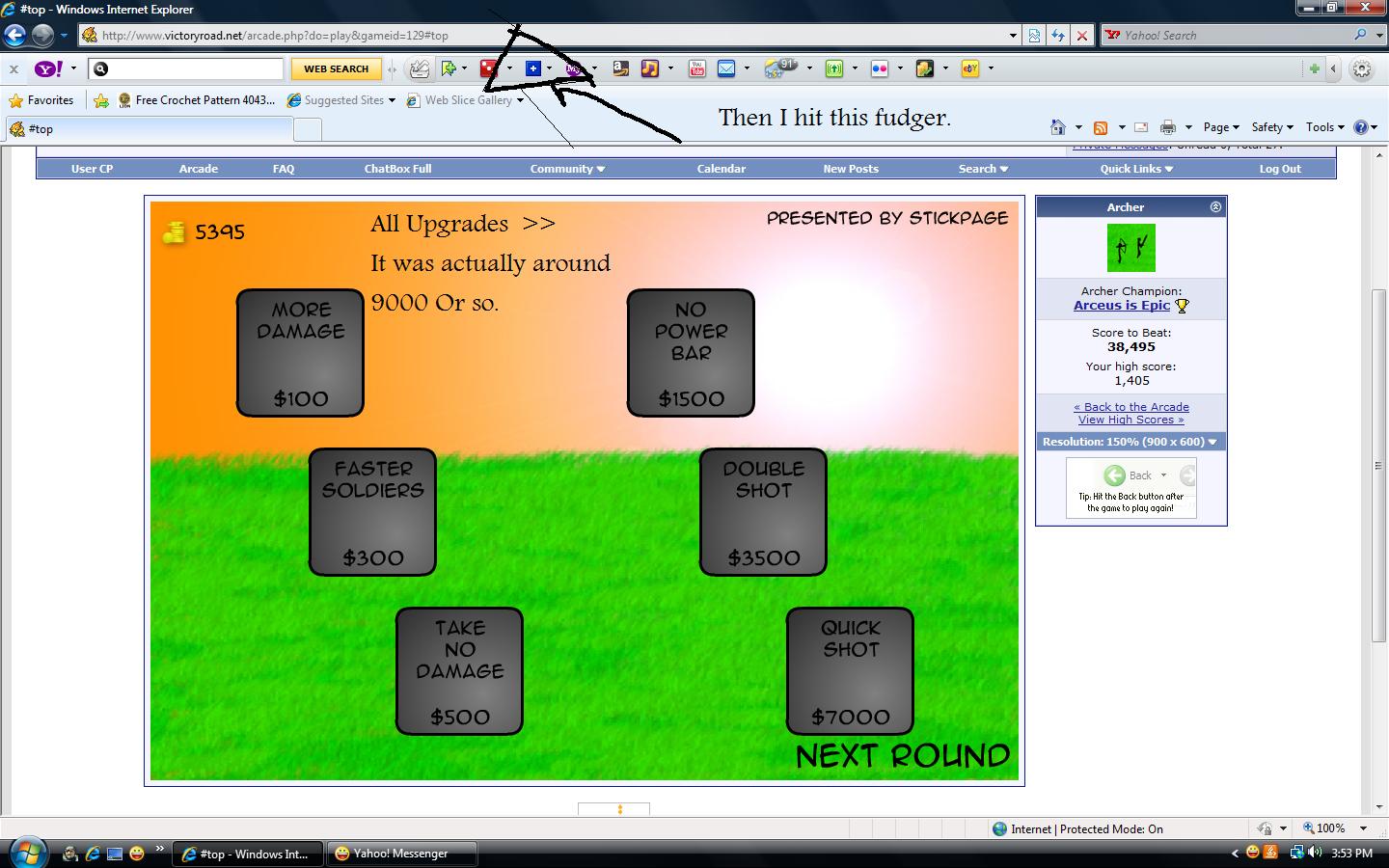Click the Flickr icon in the toolbar

(879, 68)
